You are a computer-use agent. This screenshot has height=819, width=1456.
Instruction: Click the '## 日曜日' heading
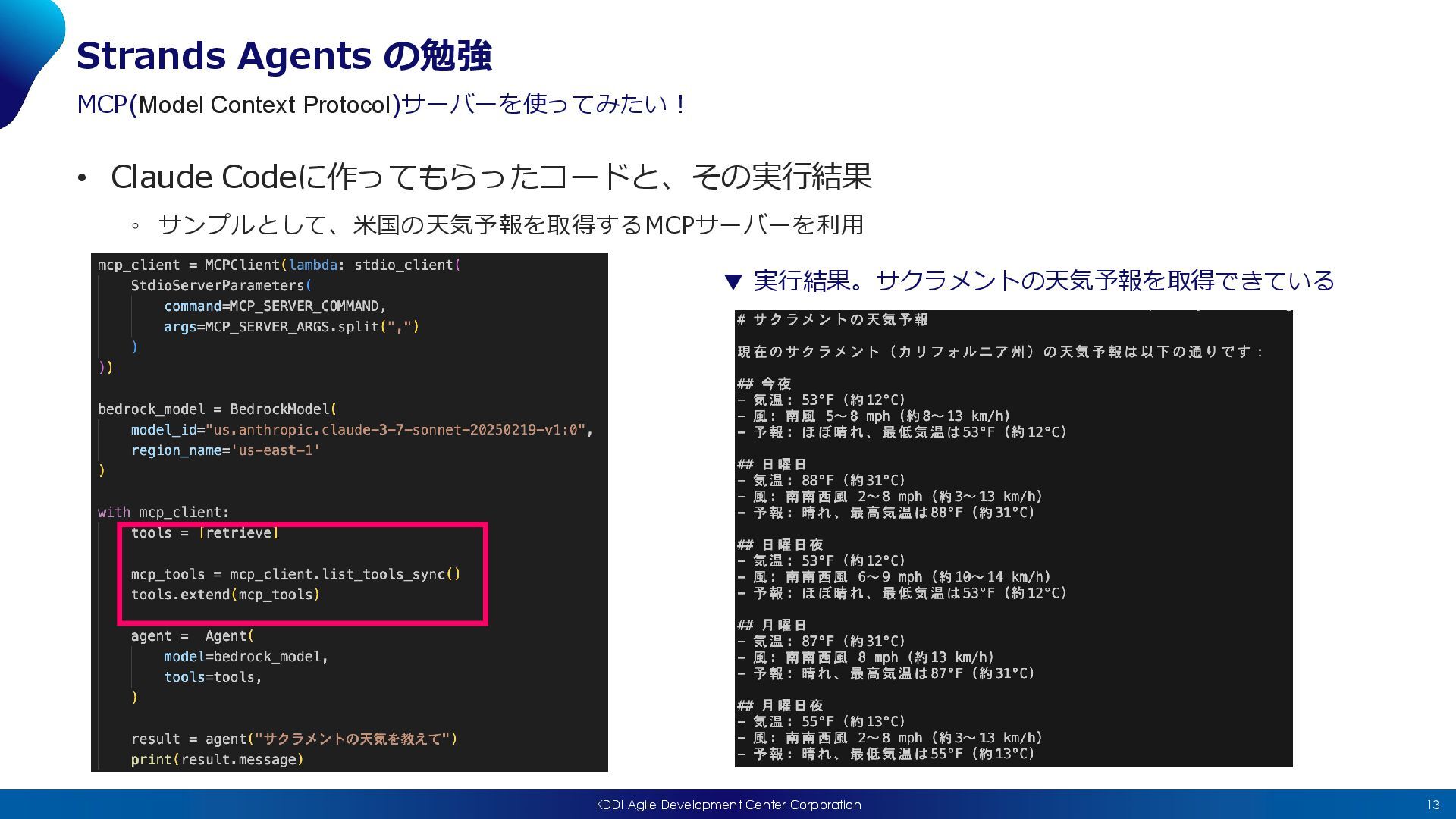772,464
